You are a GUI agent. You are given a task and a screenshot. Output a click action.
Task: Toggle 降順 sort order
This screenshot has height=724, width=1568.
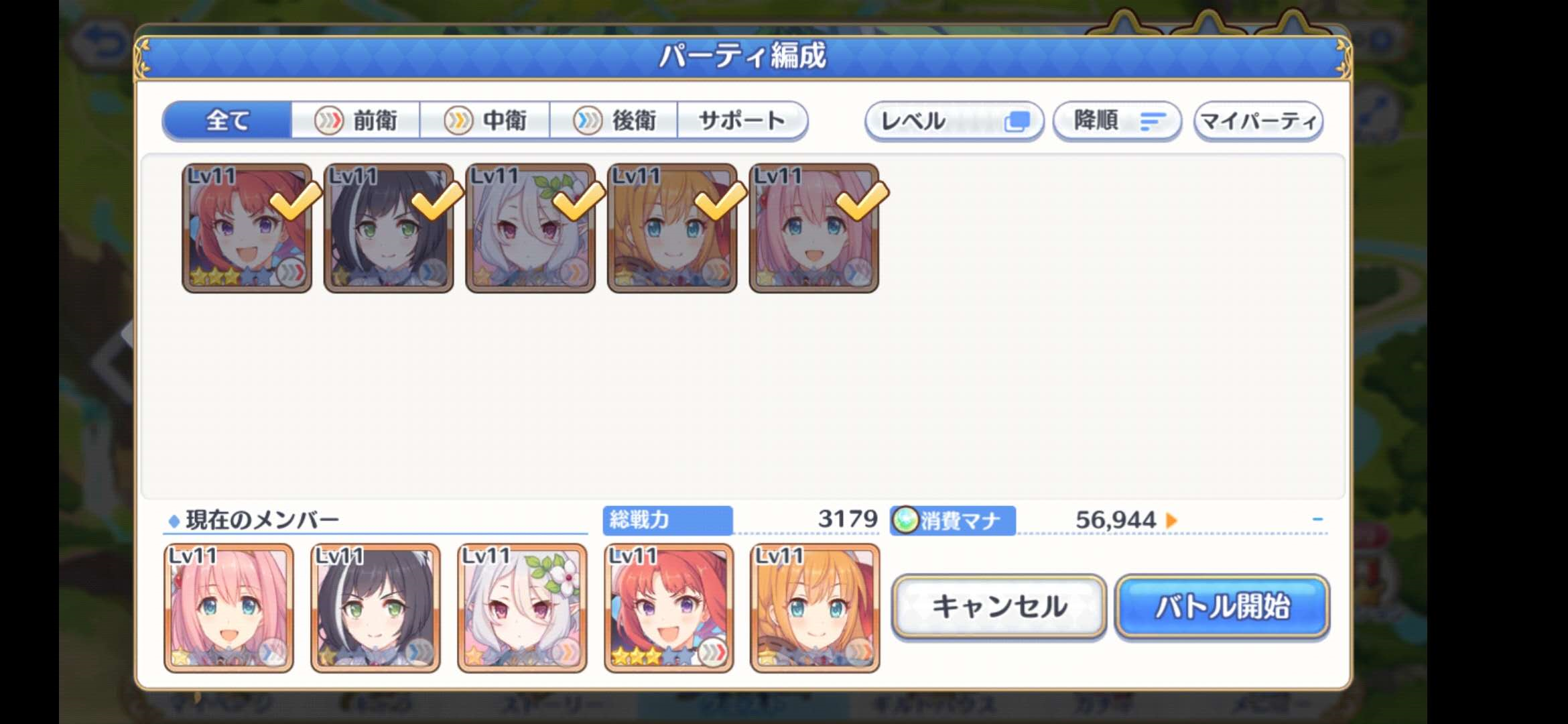(x=1117, y=121)
